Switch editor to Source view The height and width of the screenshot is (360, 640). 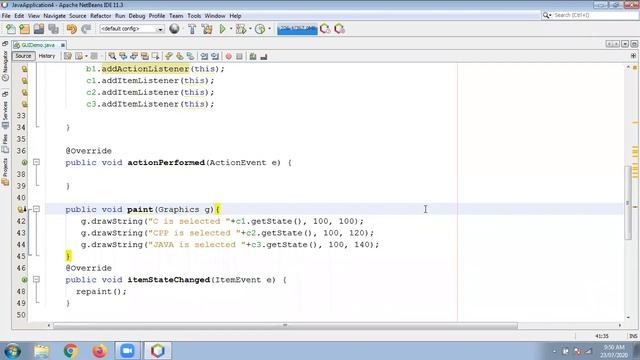pos(23,56)
